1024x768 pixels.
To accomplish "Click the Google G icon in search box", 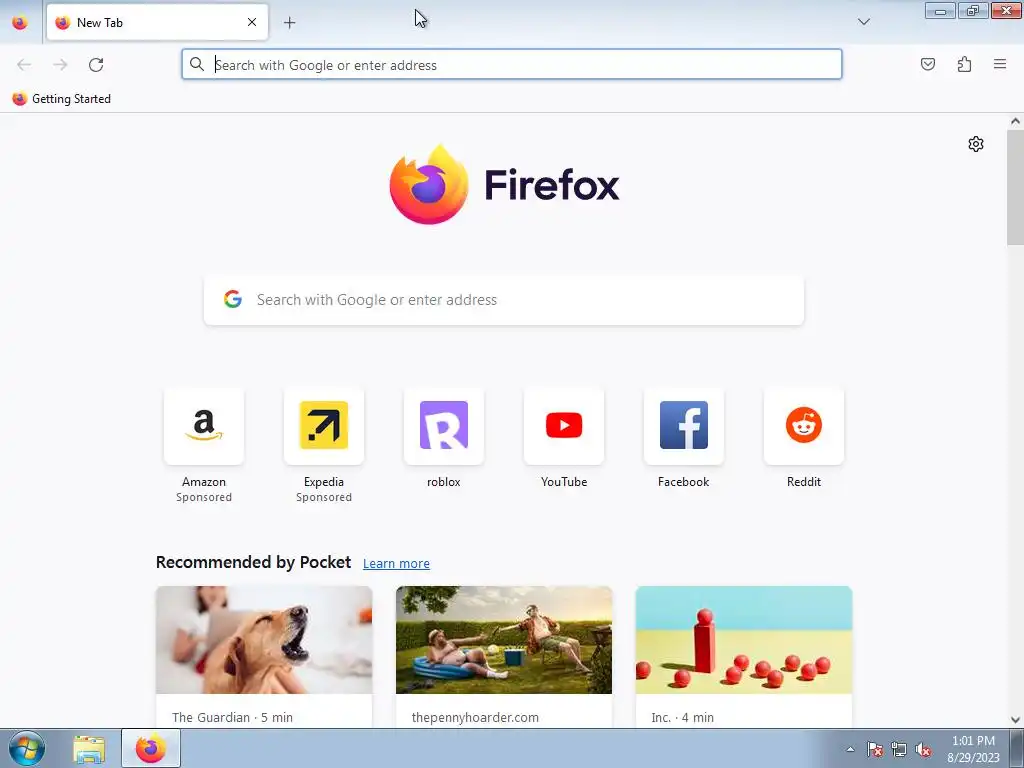I will (x=232, y=299).
